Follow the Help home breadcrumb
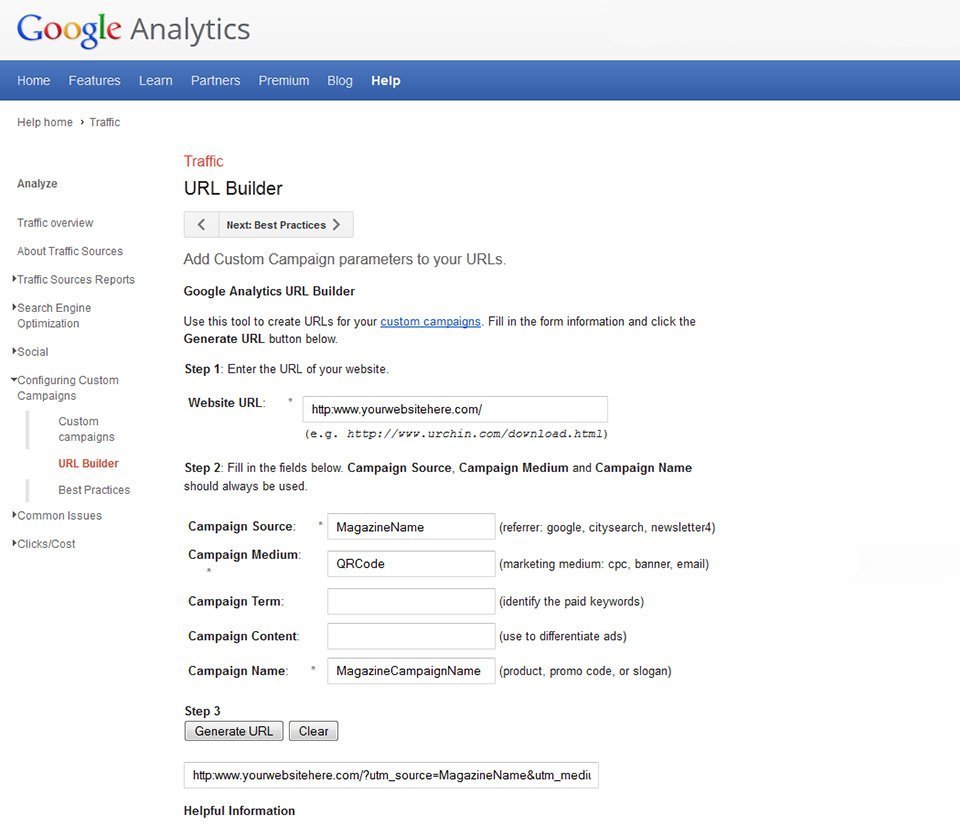 (x=45, y=122)
